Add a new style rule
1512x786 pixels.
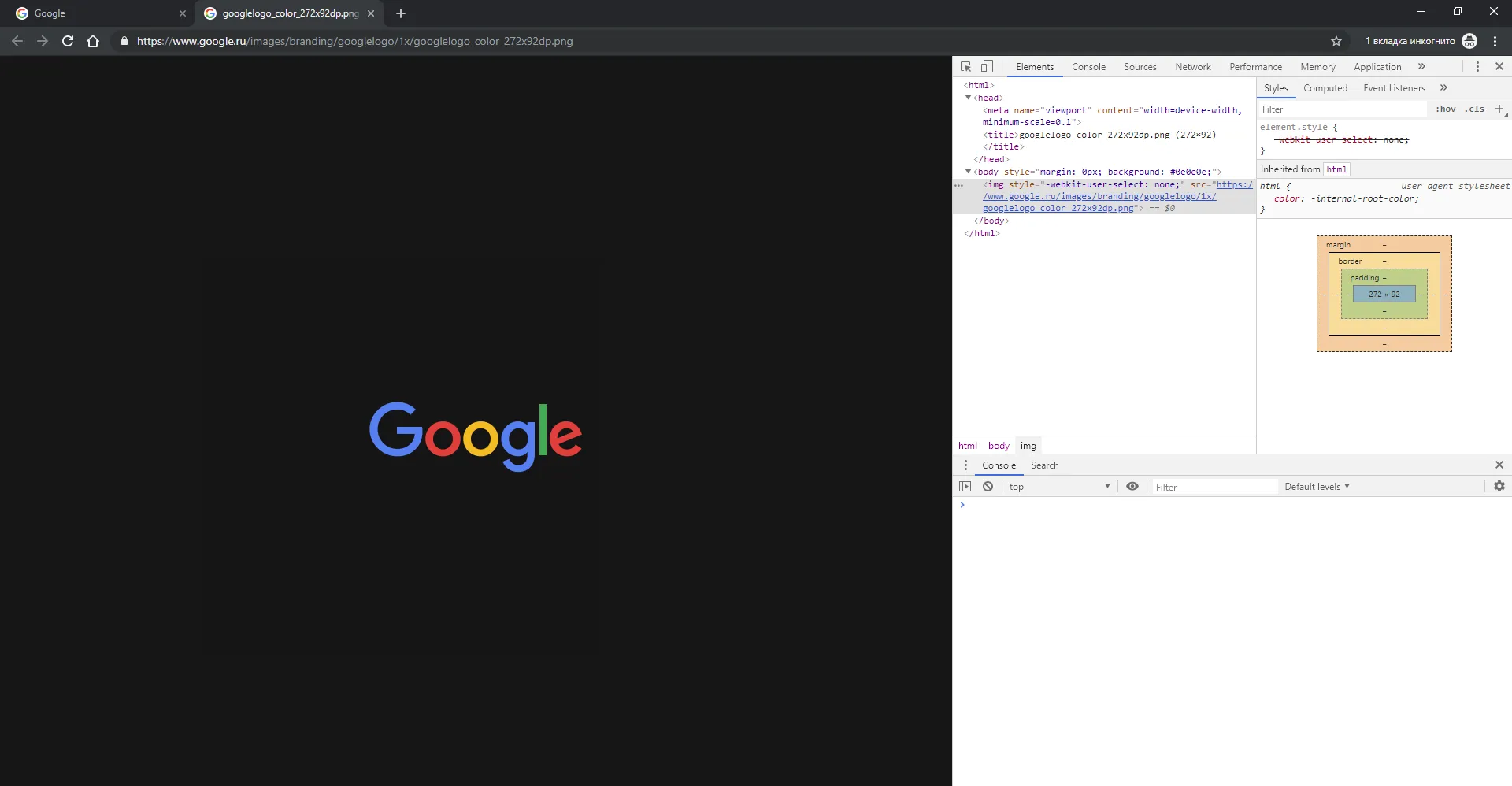(1499, 109)
